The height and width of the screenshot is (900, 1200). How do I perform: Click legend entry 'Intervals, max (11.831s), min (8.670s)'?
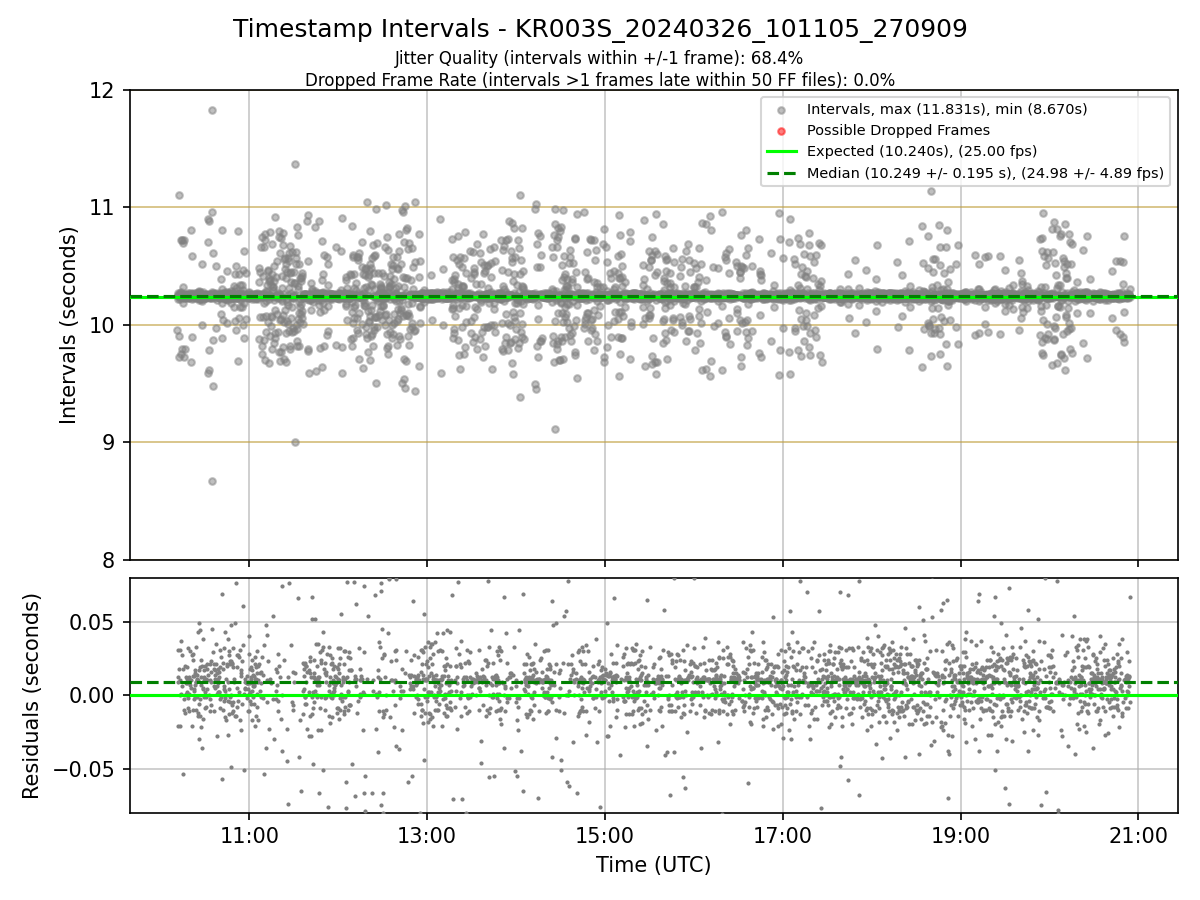click(947, 109)
